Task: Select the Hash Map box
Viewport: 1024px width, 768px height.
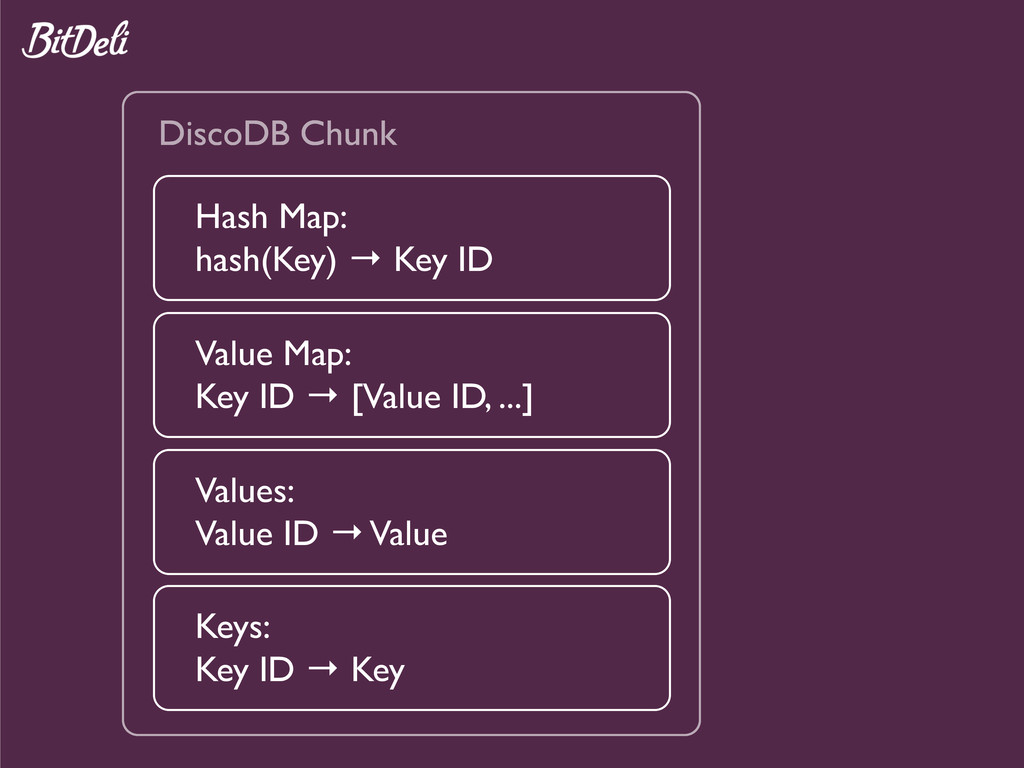Action: pyautogui.click(x=411, y=238)
